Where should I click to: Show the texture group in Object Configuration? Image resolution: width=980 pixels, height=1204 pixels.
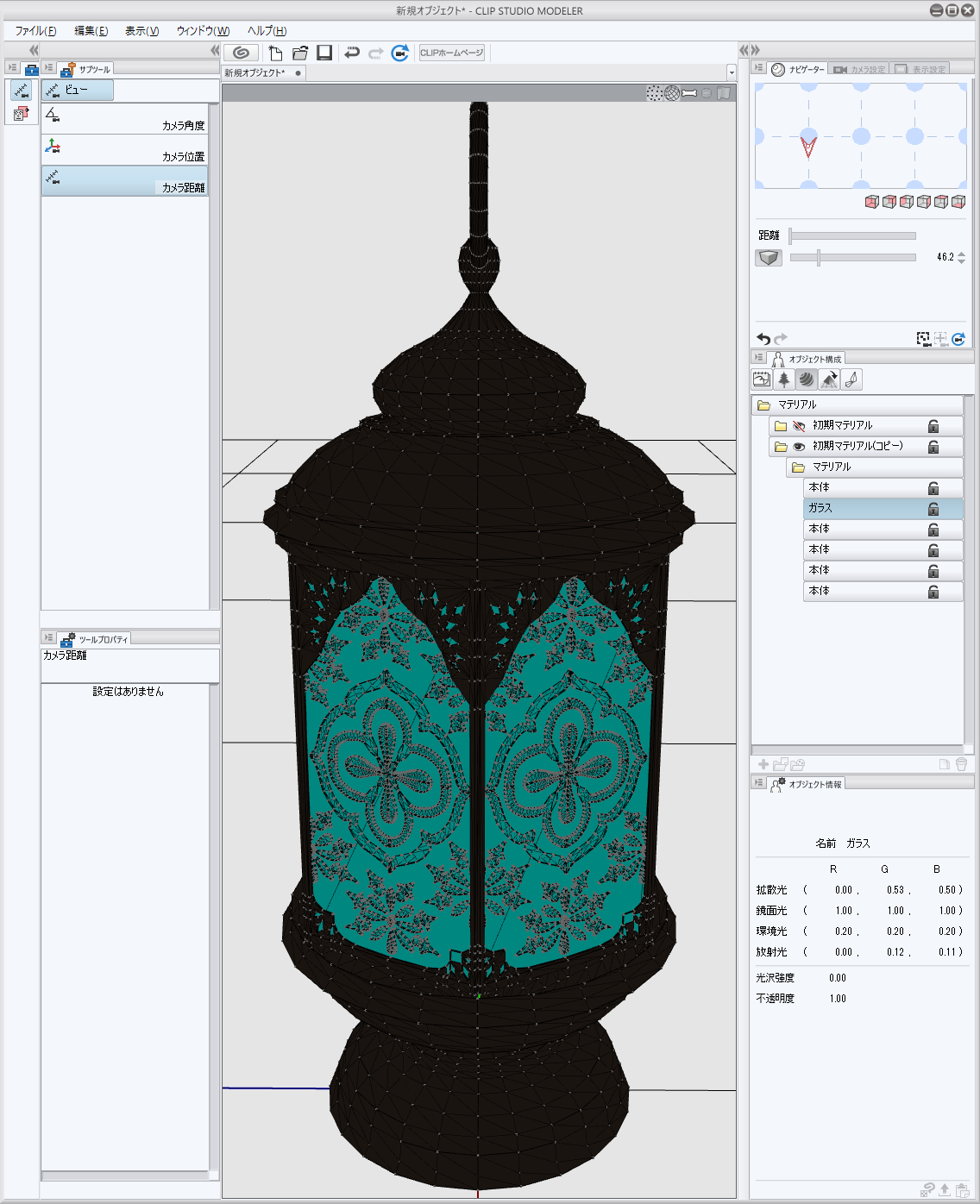click(762, 379)
